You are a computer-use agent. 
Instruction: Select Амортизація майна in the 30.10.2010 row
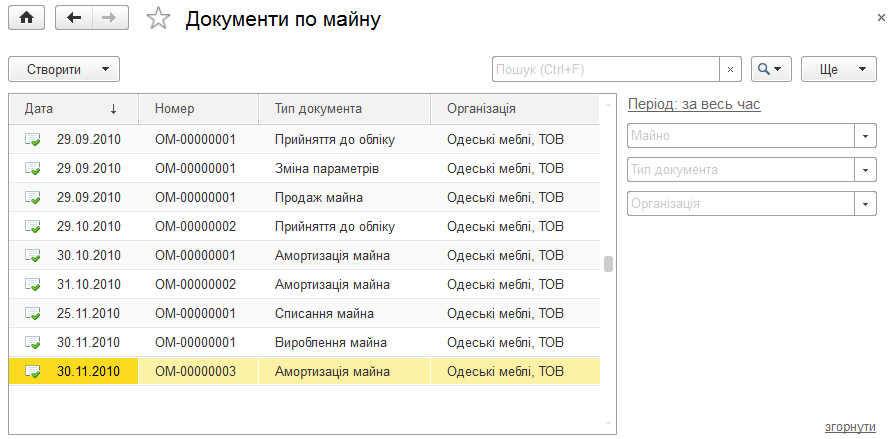coord(344,256)
